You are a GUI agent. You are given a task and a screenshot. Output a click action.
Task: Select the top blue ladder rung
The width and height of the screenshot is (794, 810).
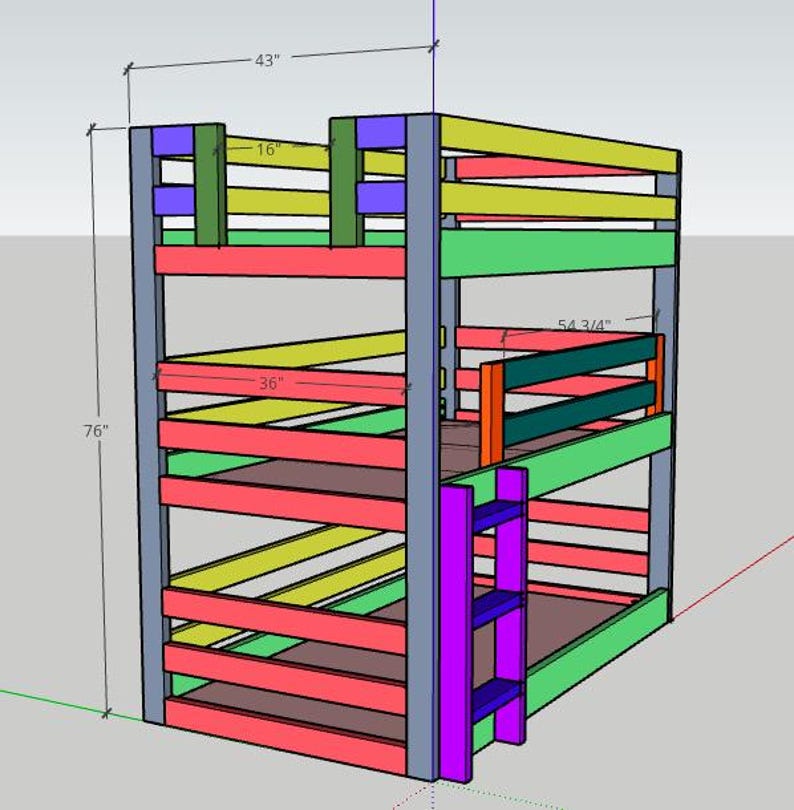pos(499,516)
